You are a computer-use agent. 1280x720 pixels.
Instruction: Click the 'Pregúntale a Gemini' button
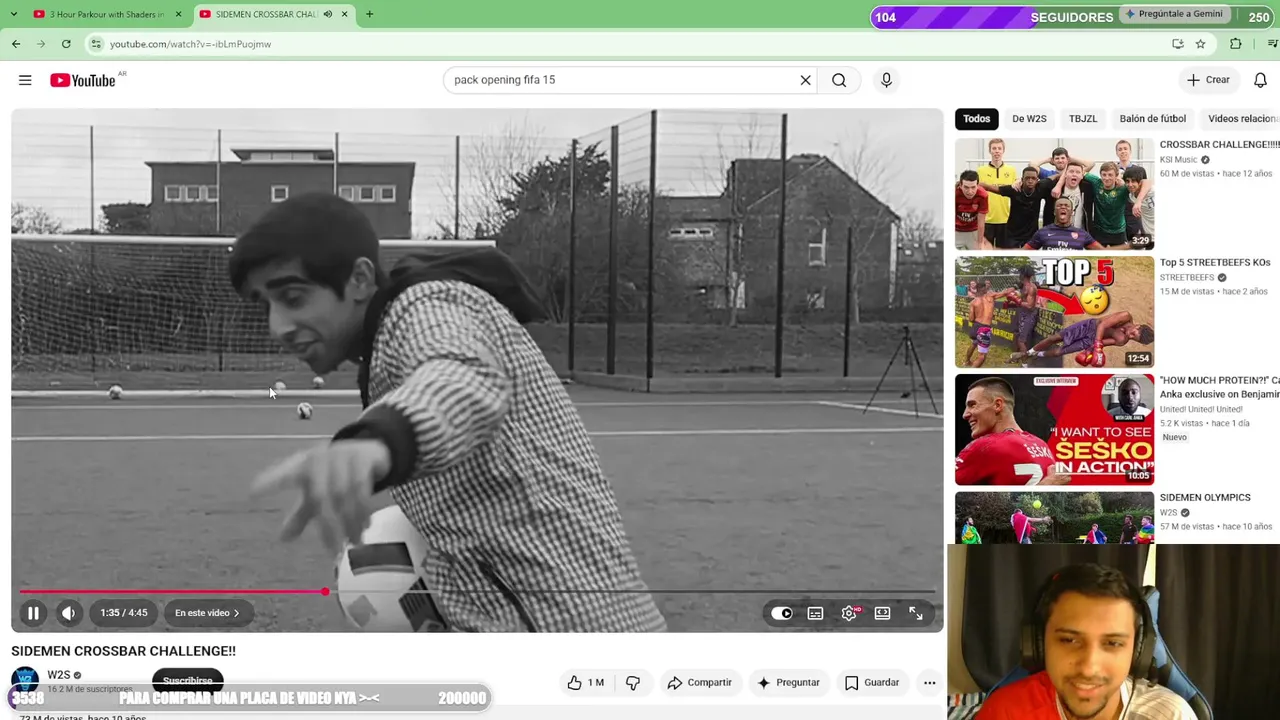click(x=1174, y=14)
